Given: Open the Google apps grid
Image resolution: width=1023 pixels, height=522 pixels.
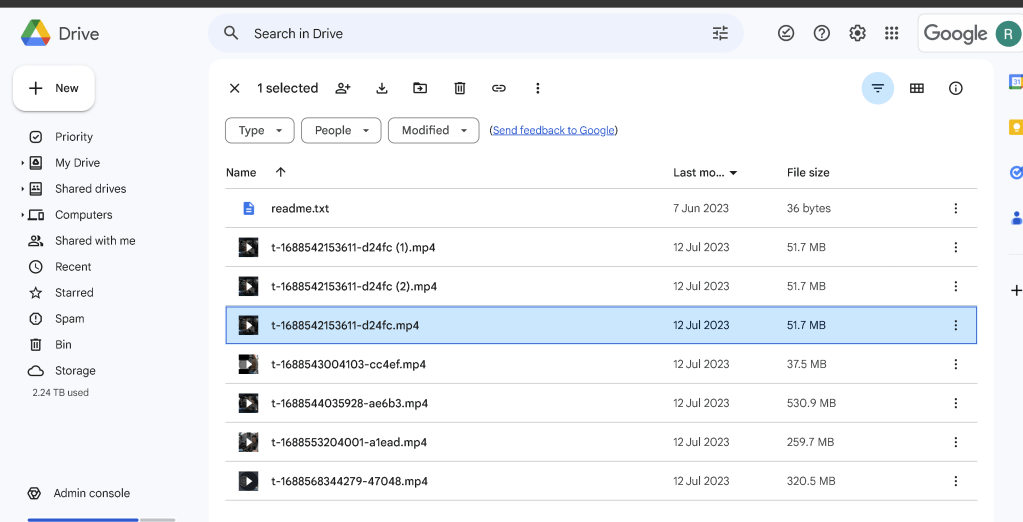Looking at the screenshot, I should pyautogui.click(x=891, y=33).
